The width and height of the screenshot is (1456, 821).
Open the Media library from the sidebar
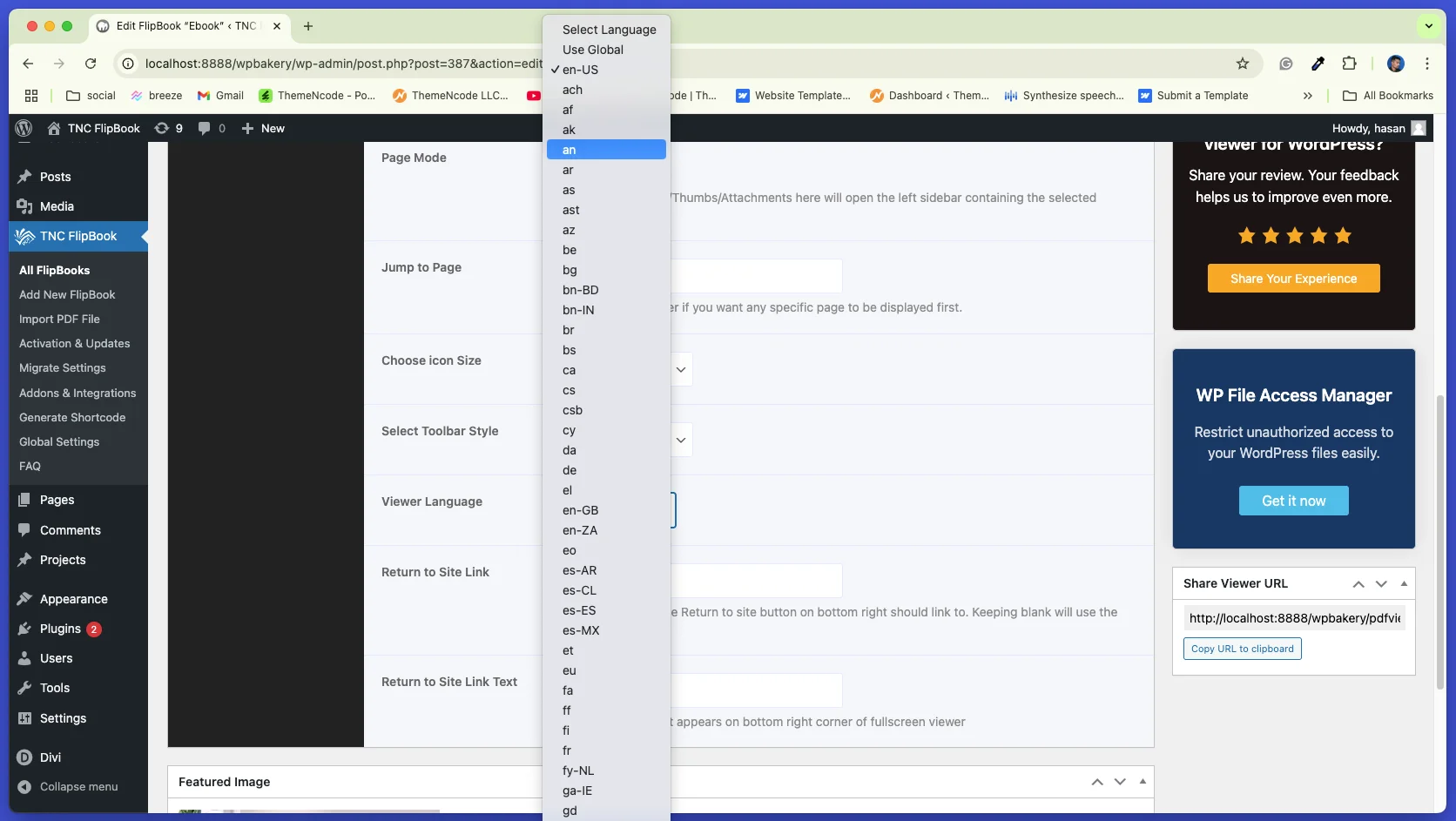click(x=57, y=206)
